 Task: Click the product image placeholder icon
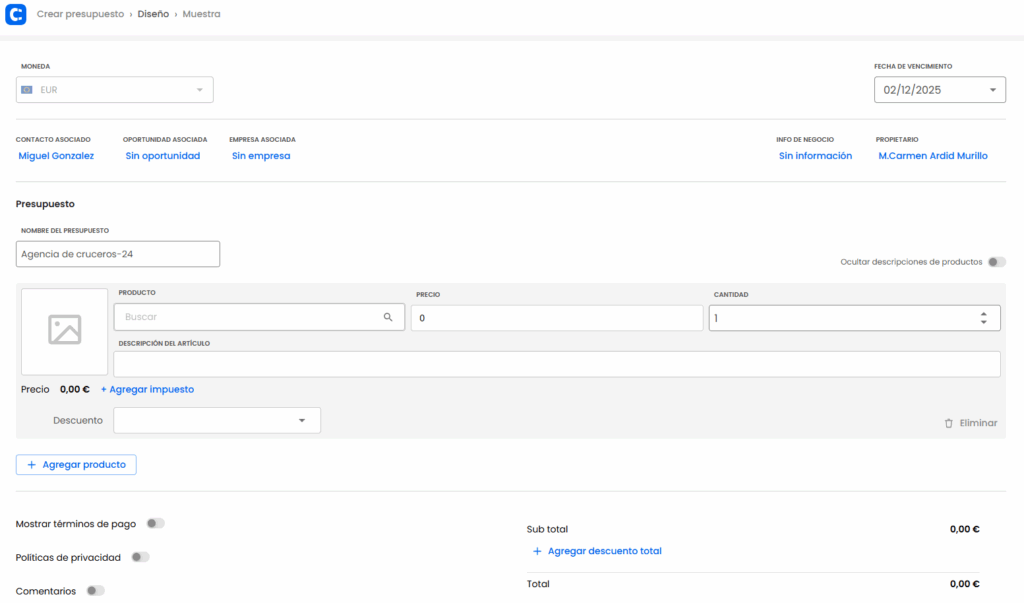point(64,330)
